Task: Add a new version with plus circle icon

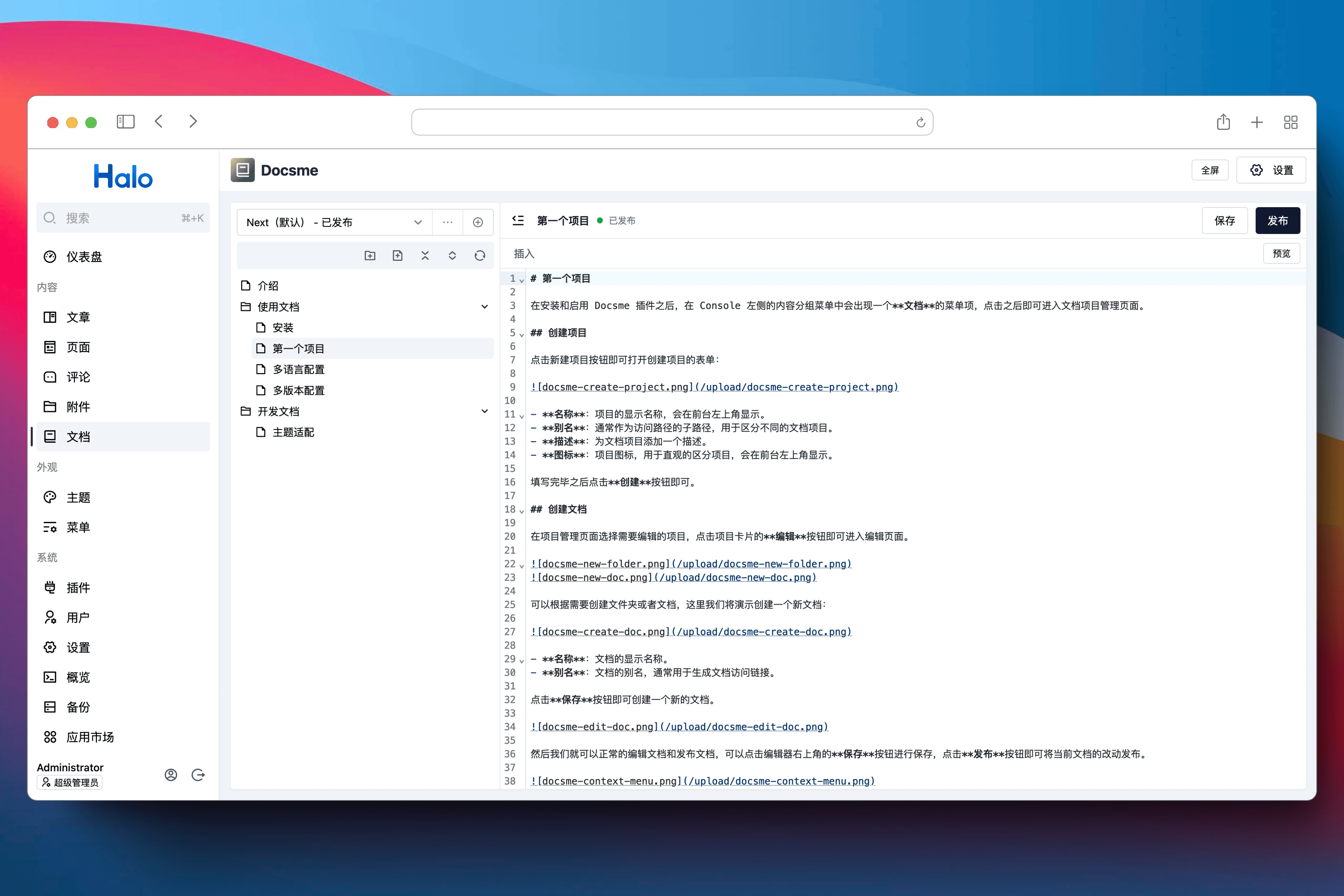Action: [478, 222]
